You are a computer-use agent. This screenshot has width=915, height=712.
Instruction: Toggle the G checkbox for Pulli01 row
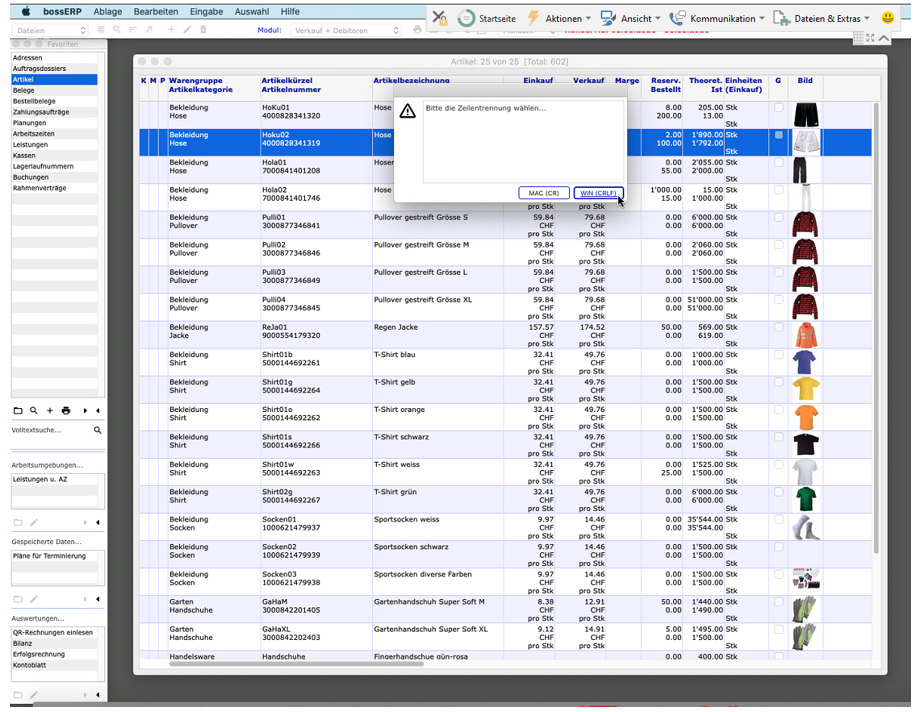click(779, 217)
